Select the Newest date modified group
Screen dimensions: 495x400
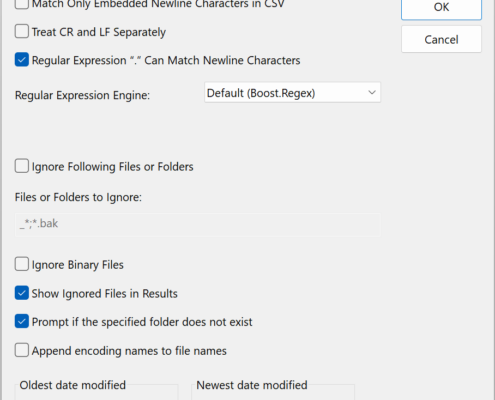pos(273,392)
